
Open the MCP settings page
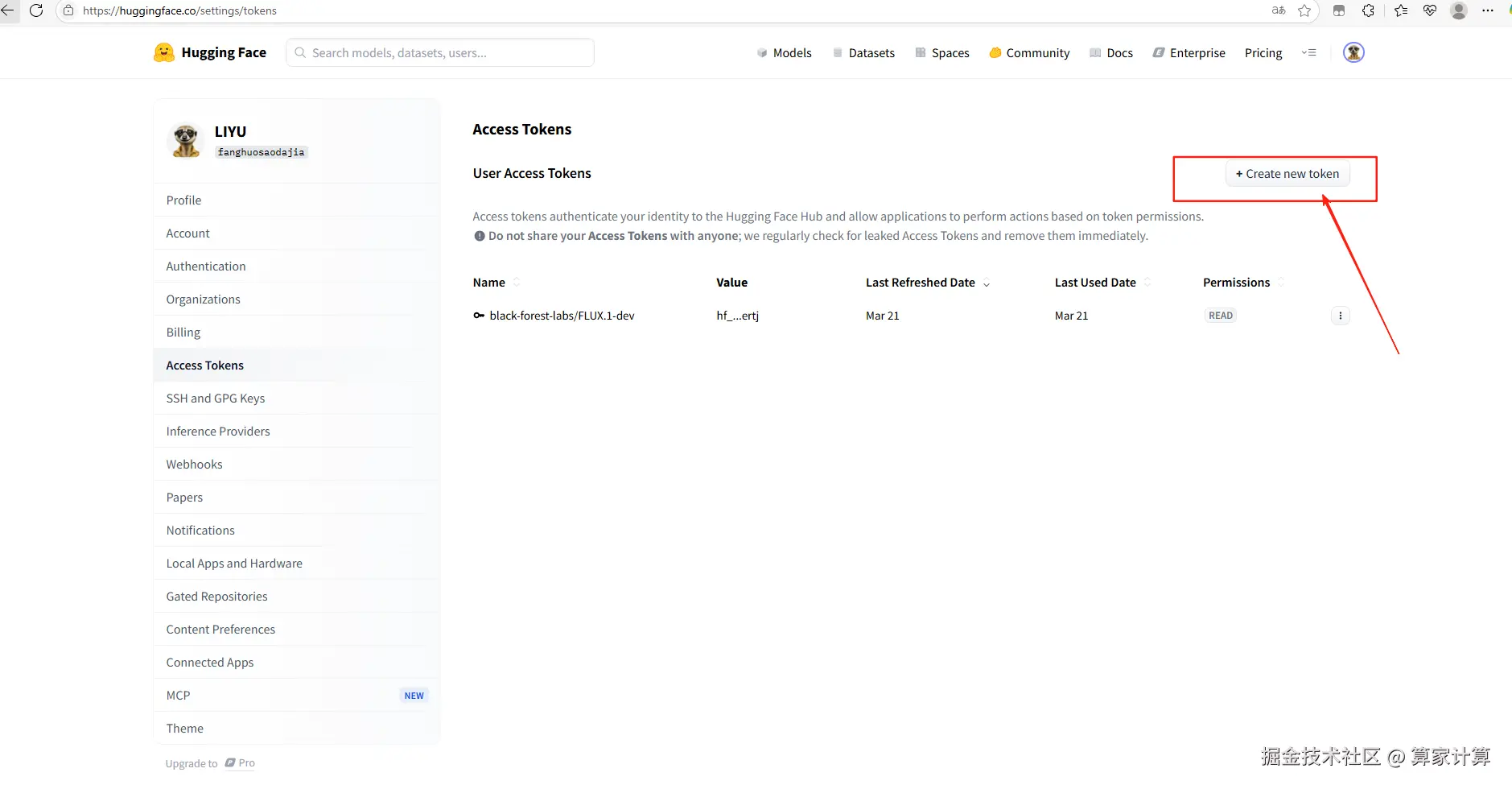coord(296,696)
